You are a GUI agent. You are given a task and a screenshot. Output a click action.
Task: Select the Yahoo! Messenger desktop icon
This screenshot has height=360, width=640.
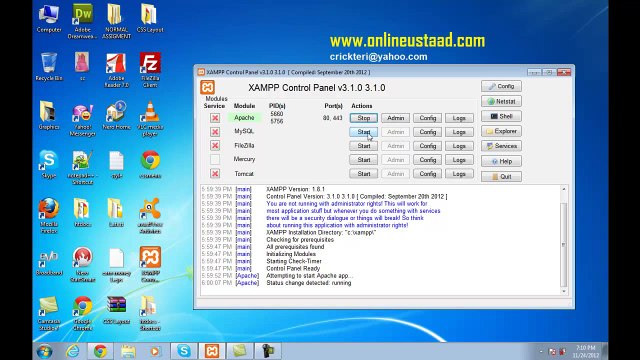[x=82, y=119]
